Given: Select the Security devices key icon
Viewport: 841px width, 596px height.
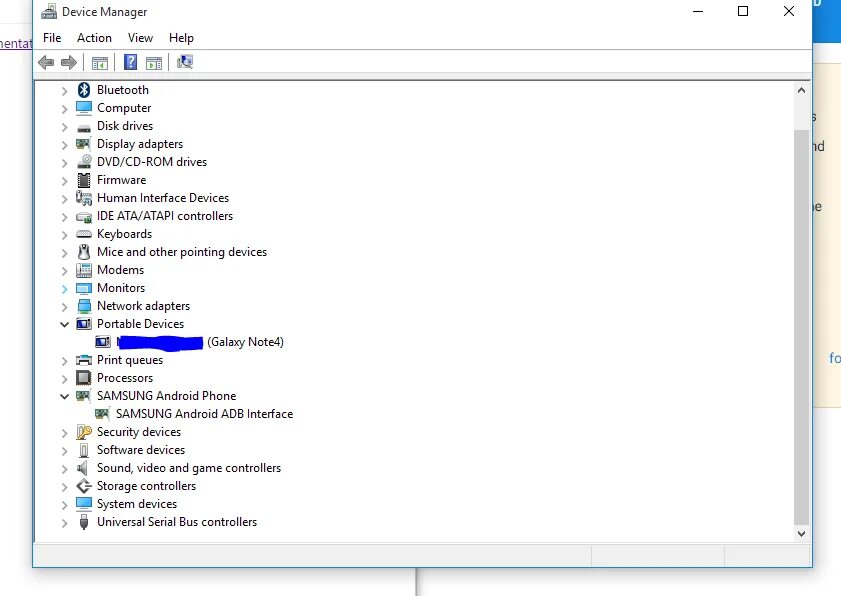Looking at the screenshot, I should pos(84,432).
